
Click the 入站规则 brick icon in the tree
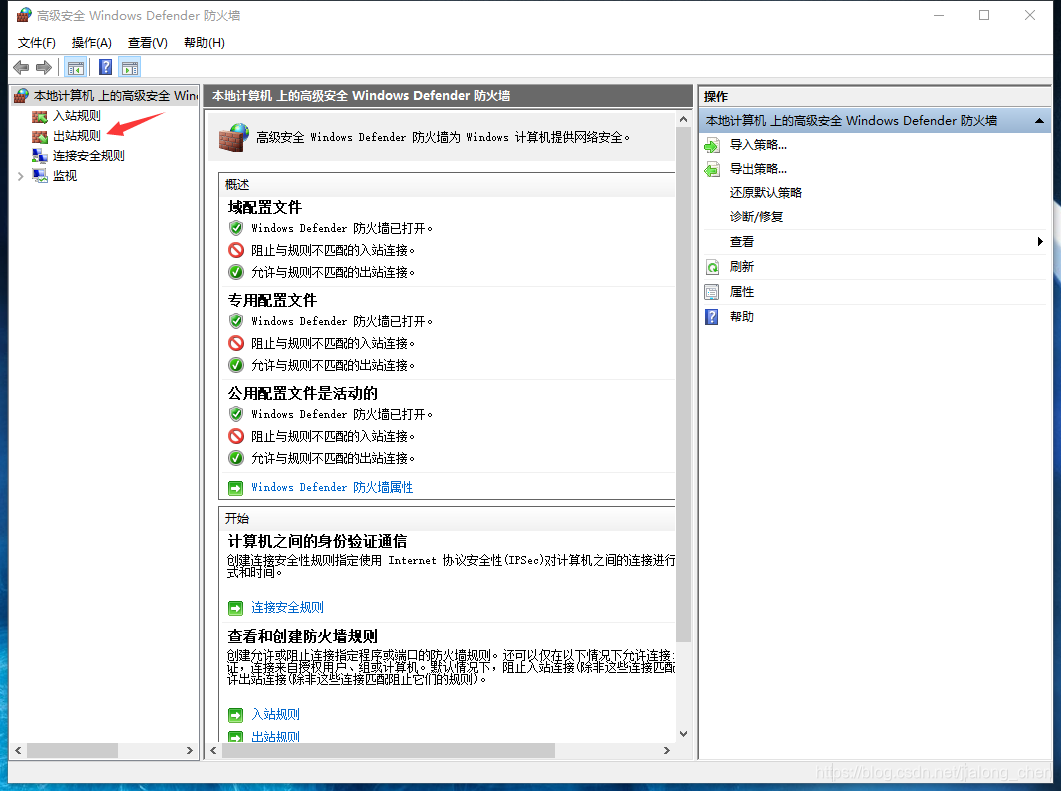click(x=40, y=116)
